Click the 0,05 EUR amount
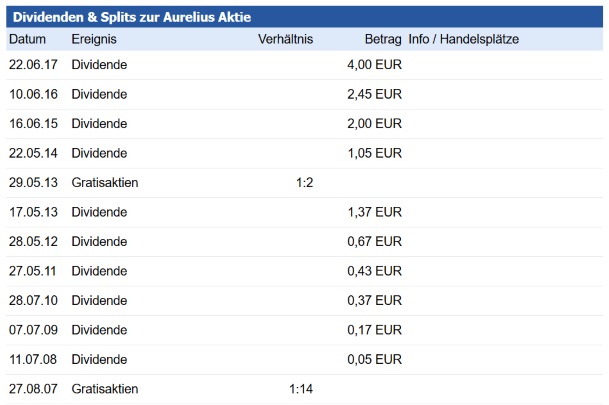The height and width of the screenshot is (405, 609). coord(374,360)
